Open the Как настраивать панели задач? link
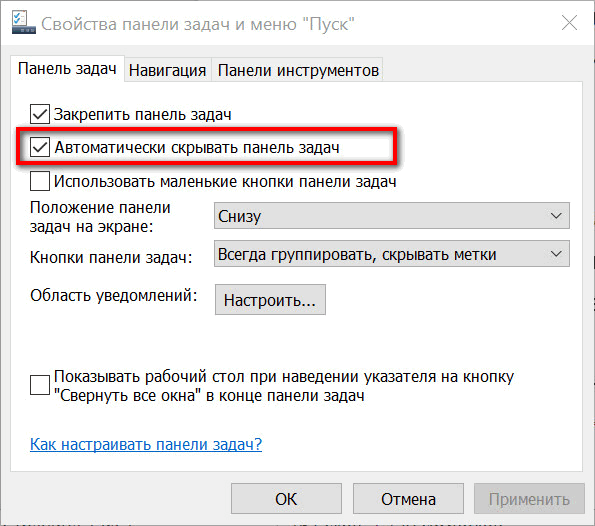This screenshot has width=595, height=526. point(146,444)
